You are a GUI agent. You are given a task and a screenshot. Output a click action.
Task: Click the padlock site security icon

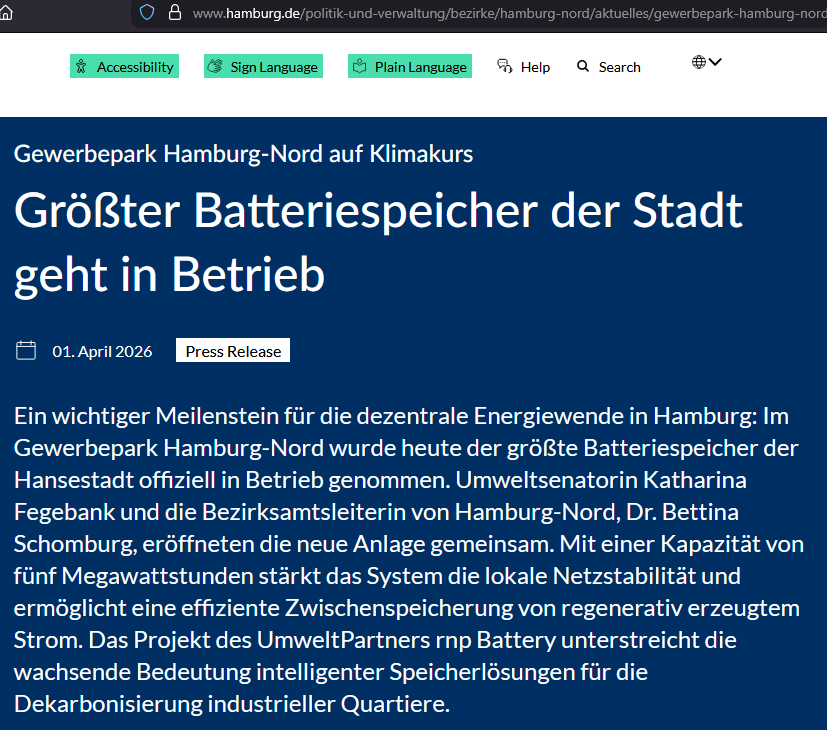click(175, 12)
